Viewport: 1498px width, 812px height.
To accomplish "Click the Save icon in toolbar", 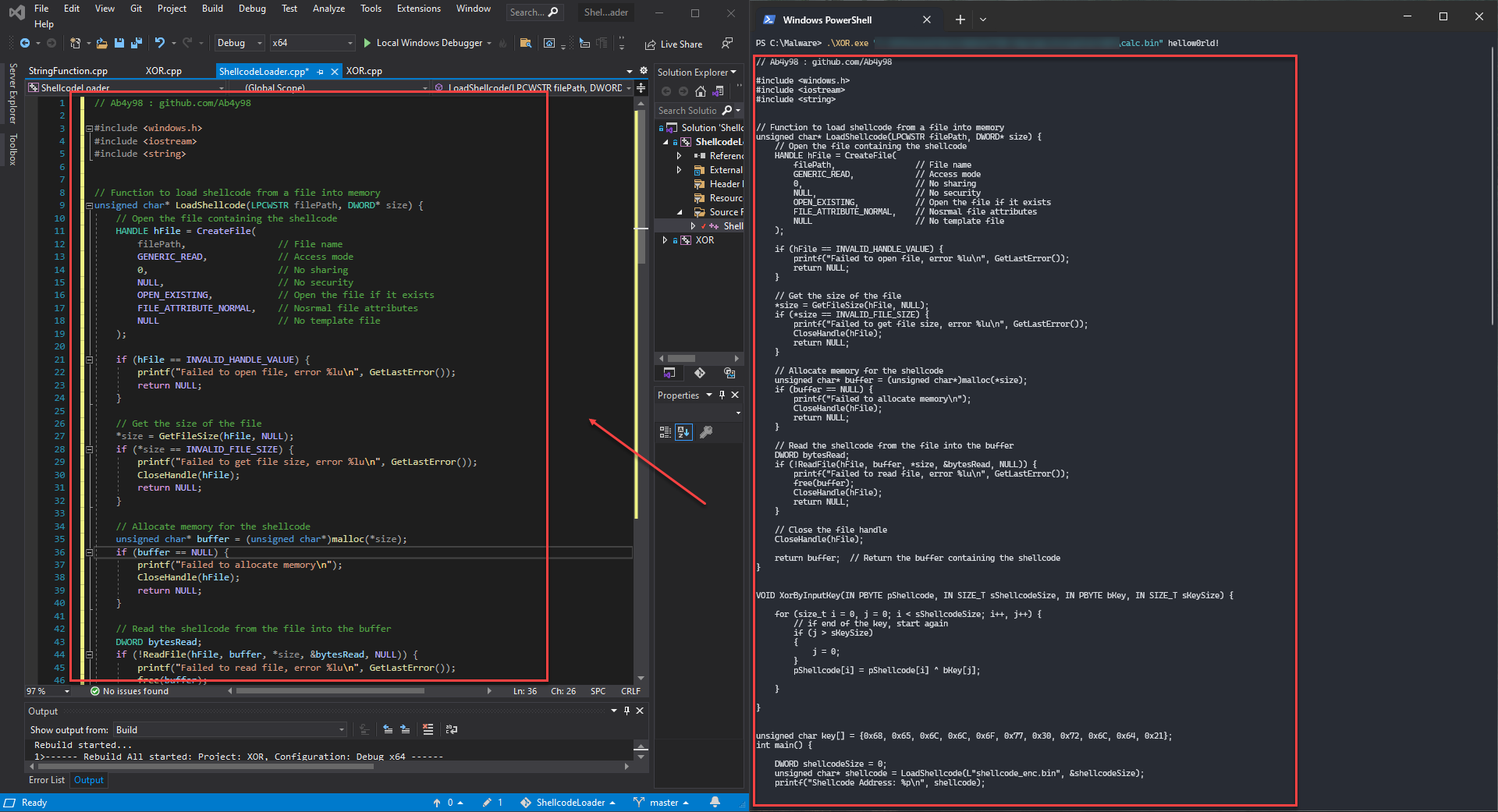I will tap(119, 43).
